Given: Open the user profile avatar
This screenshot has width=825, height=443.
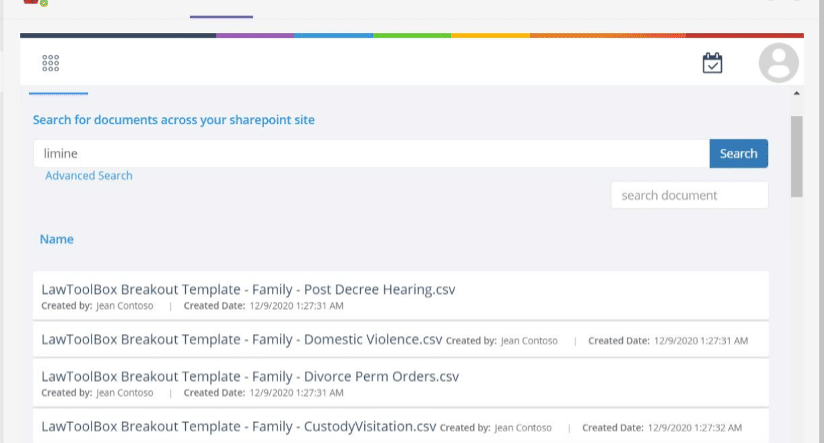Looking at the screenshot, I should click(x=779, y=63).
